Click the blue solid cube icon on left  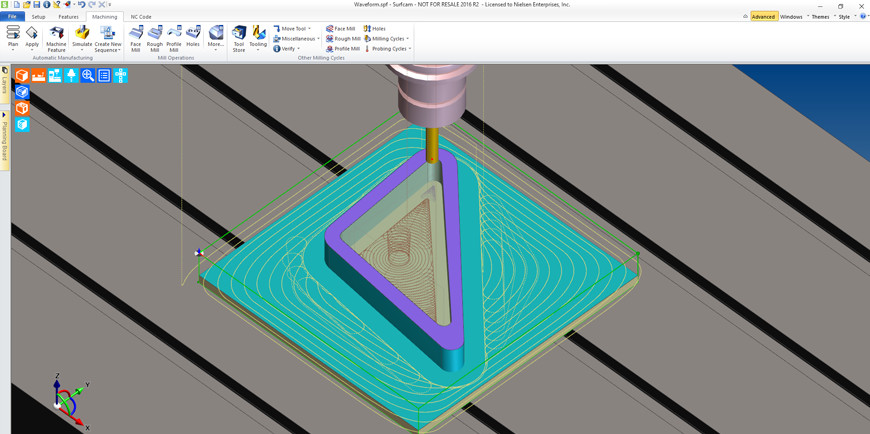tap(22, 92)
